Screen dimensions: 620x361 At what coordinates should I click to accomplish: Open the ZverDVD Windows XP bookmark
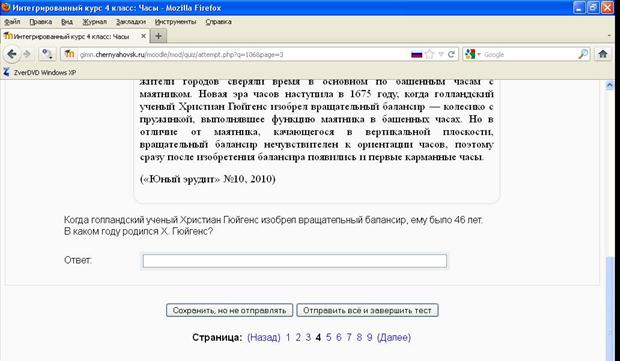click(40, 72)
